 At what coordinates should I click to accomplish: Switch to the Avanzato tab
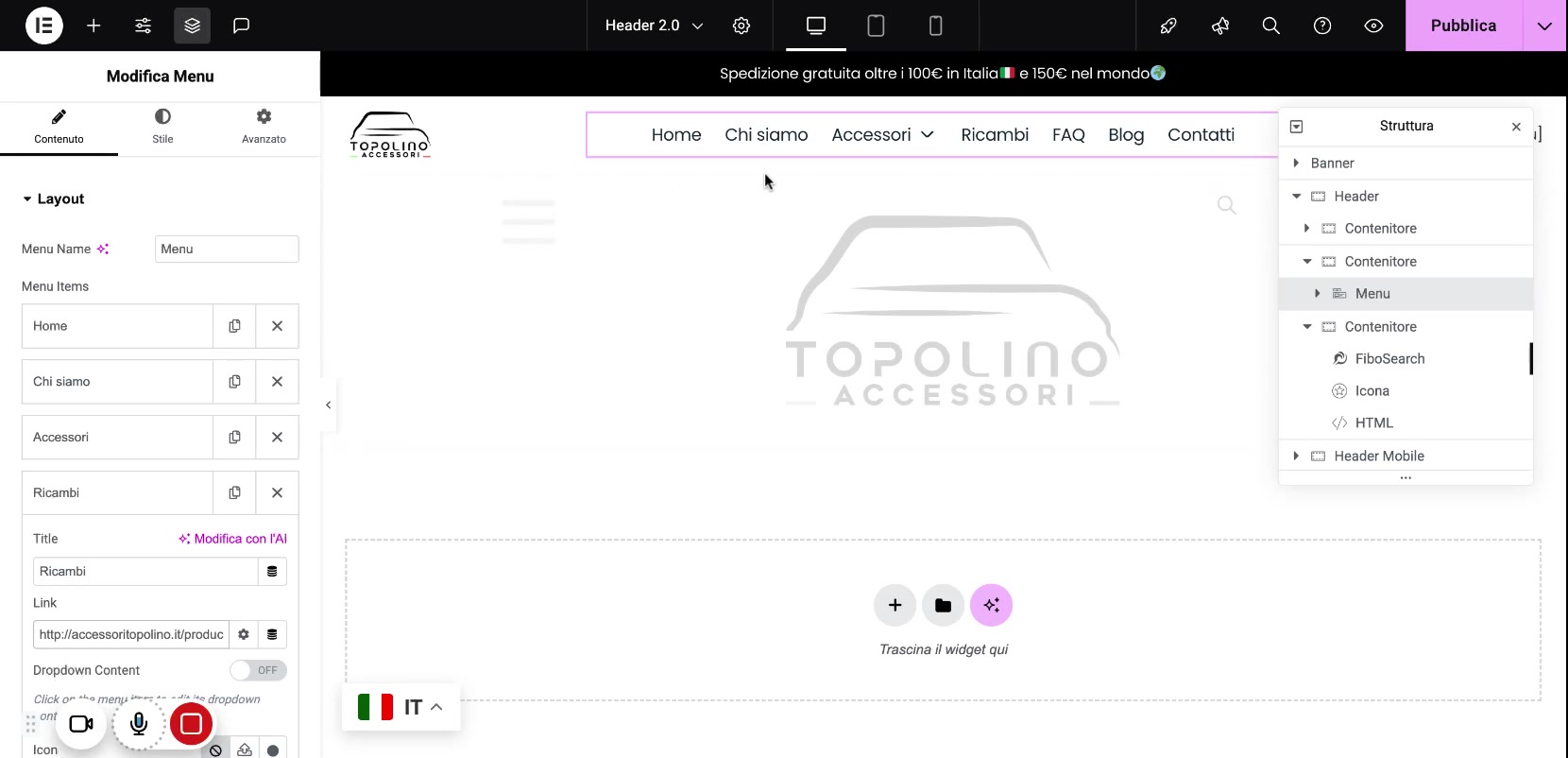tap(264, 126)
